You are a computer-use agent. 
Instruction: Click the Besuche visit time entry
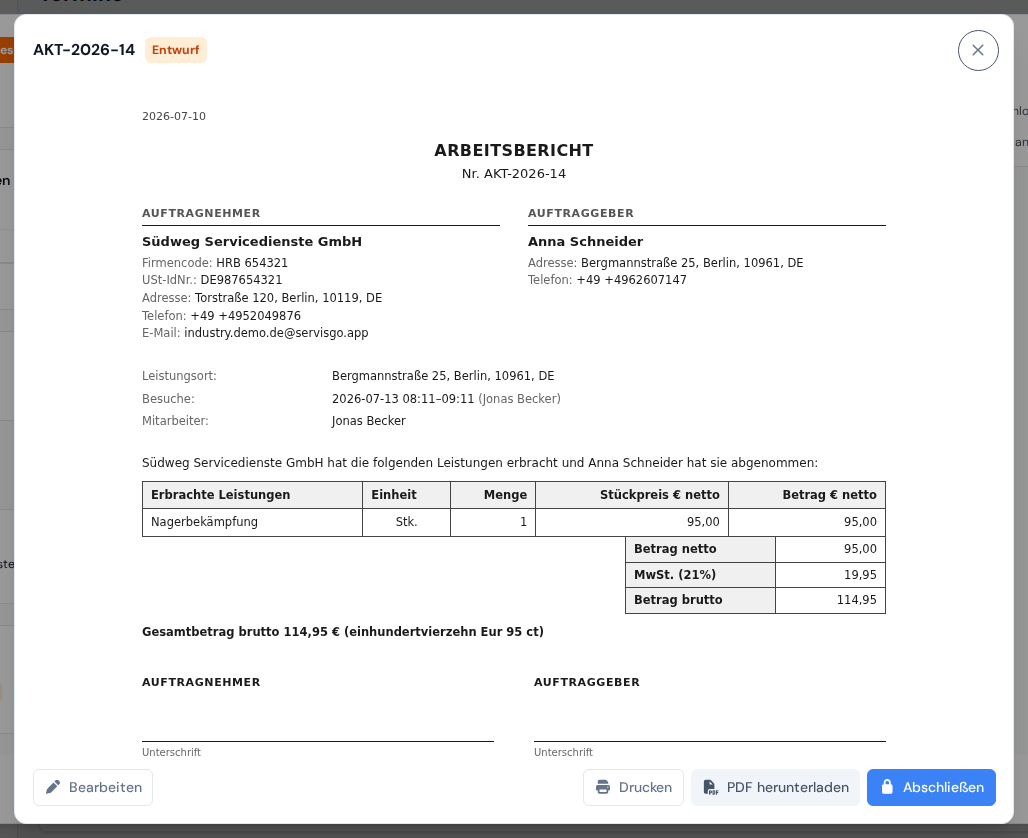[x=446, y=399]
